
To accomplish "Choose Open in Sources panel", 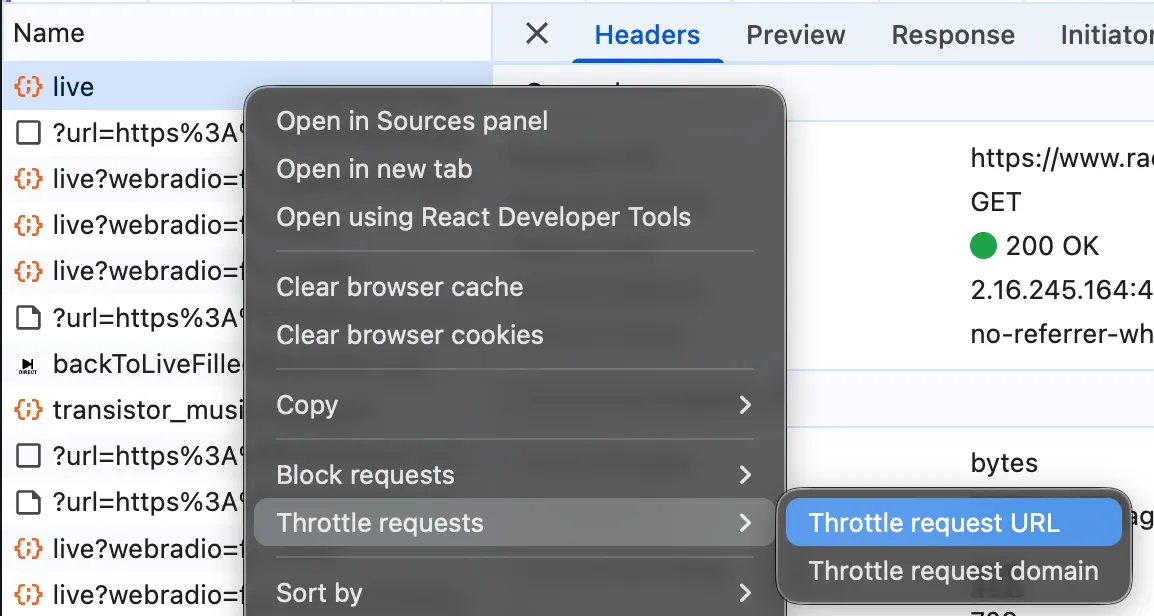I will pyautogui.click(x=514, y=121).
